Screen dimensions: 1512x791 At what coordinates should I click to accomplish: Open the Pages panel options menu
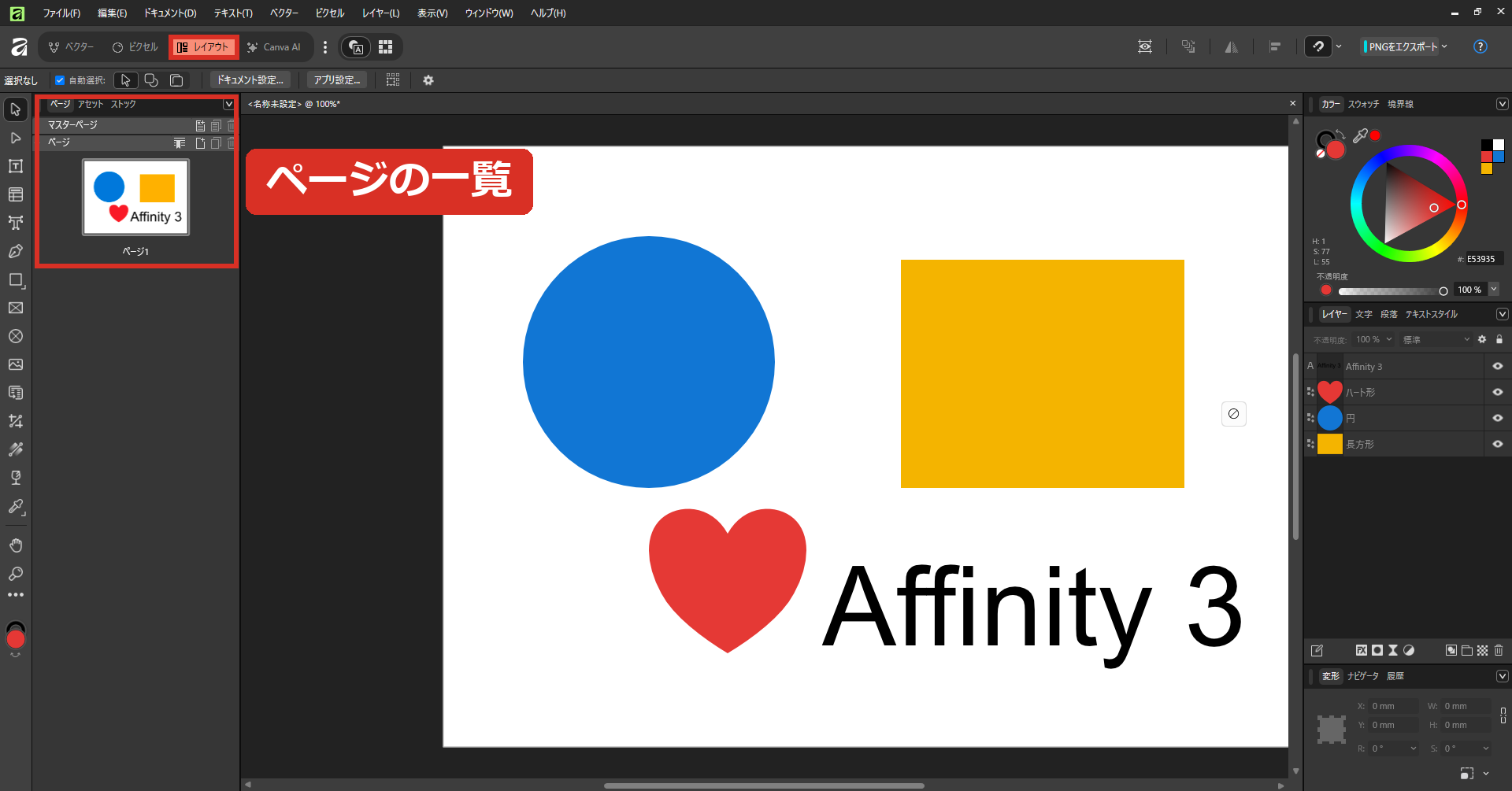point(228,104)
